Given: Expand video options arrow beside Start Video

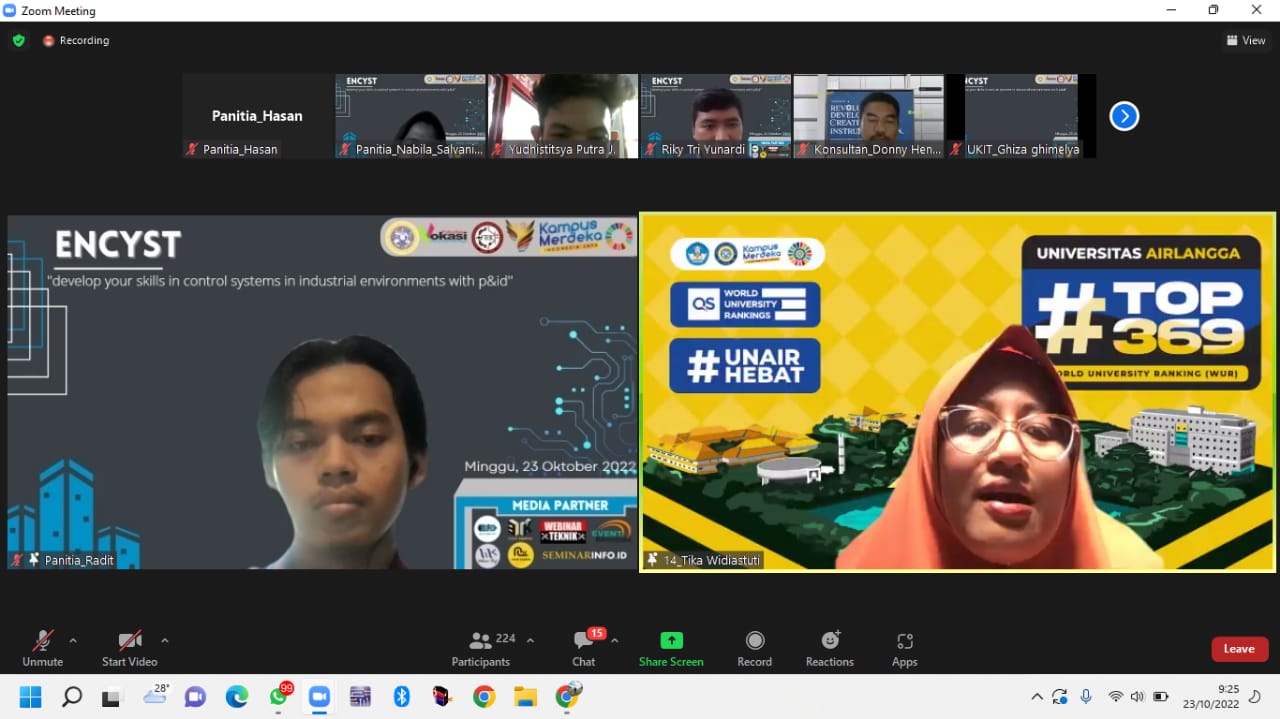Looking at the screenshot, I should tap(165, 640).
